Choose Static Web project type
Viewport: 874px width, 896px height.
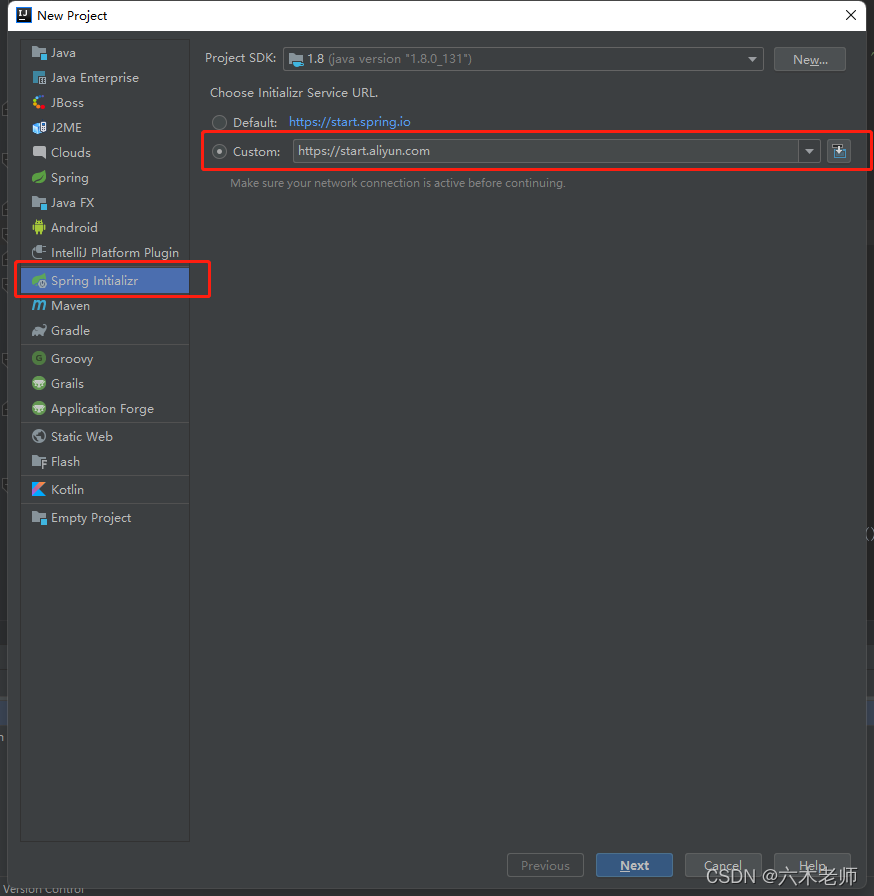(x=105, y=437)
